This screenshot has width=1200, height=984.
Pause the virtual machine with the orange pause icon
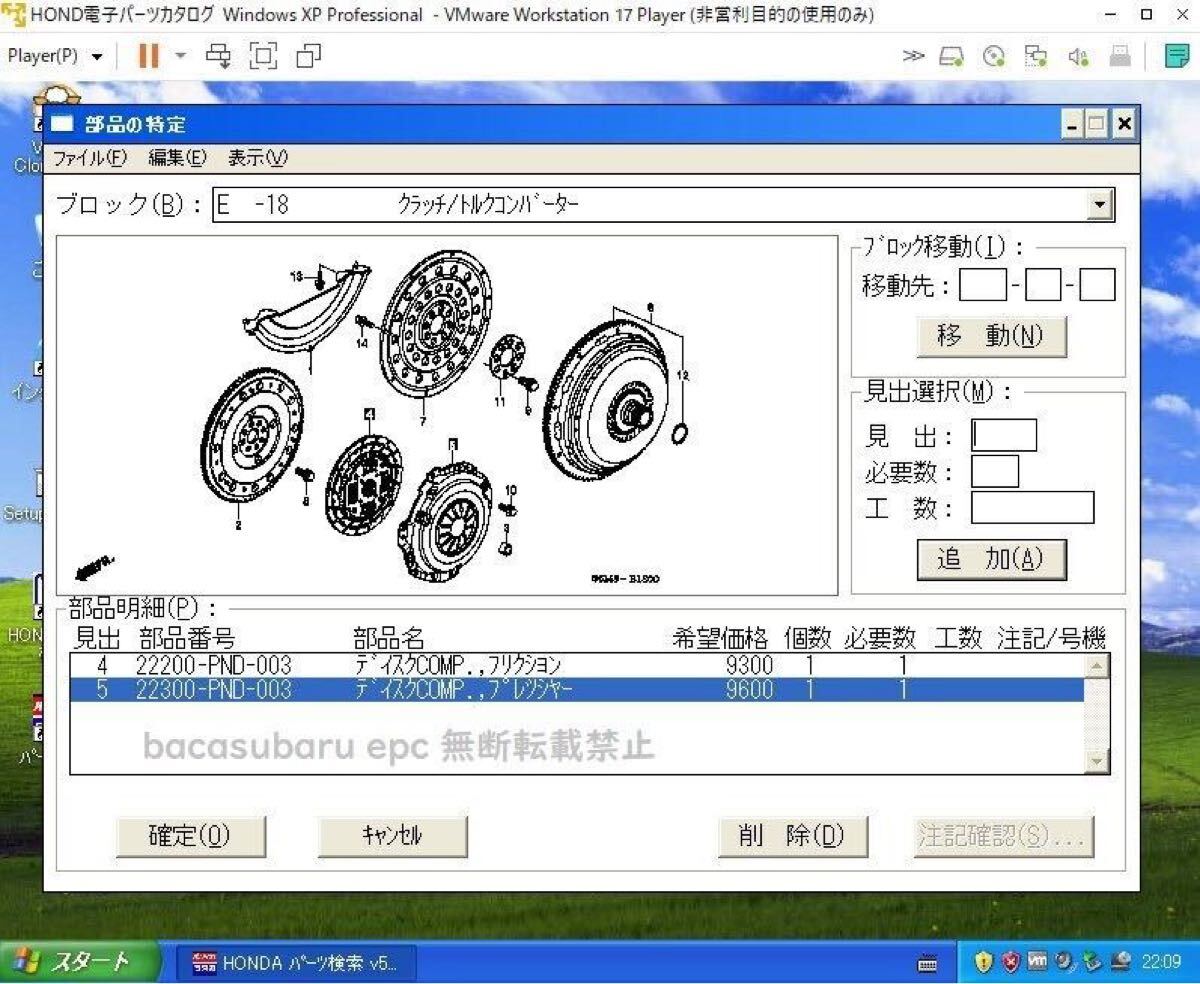click(148, 56)
